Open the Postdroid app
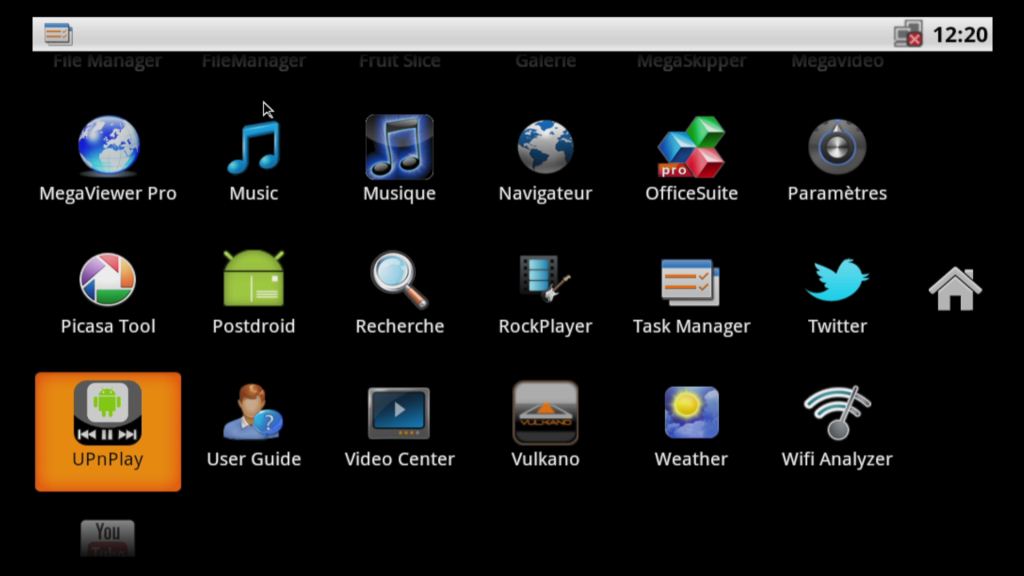Viewport: 1024px width, 576px height. (253, 293)
